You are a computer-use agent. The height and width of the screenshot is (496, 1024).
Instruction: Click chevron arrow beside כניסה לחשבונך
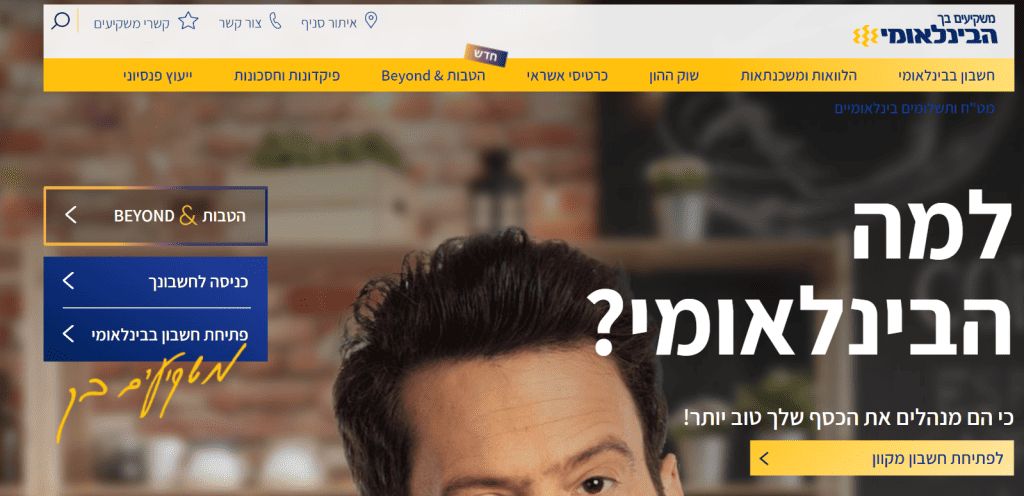point(68,281)
